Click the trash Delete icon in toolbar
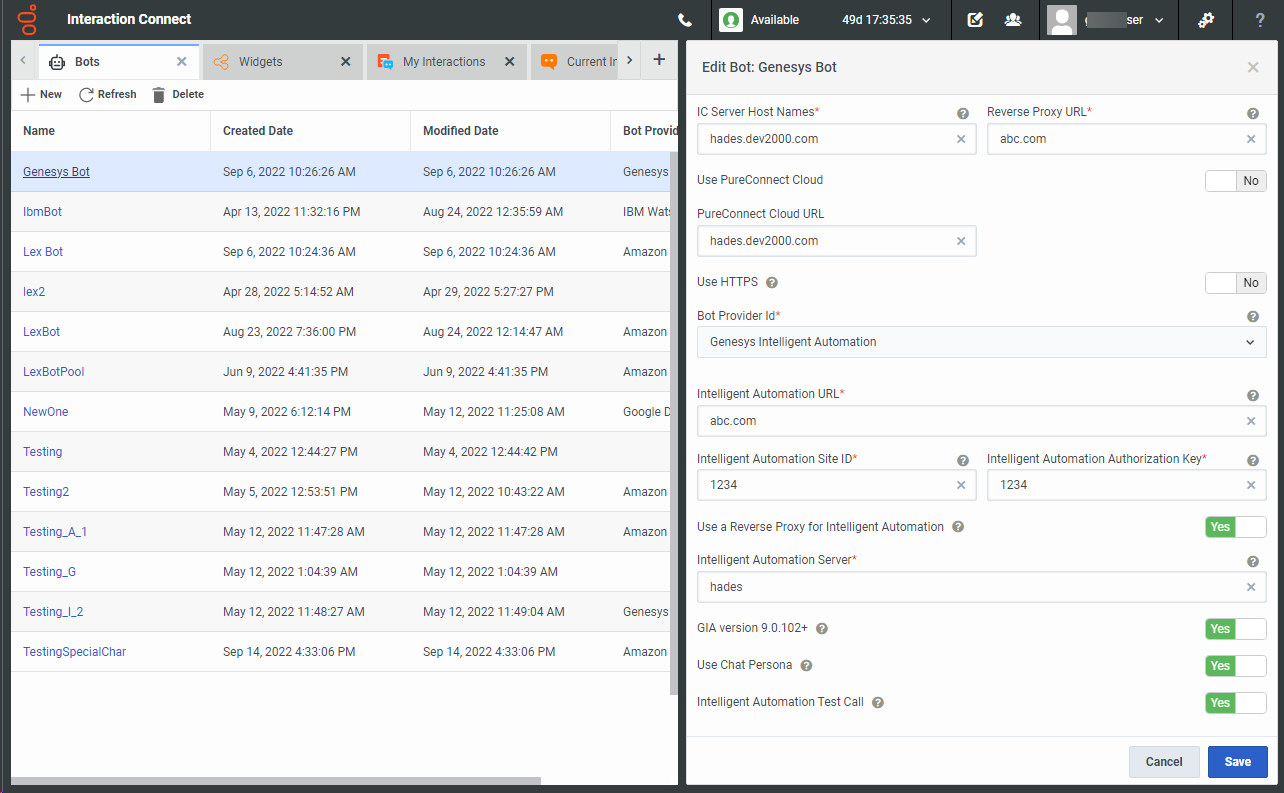This screenshot has height=793, width=1284. coord(158,95)
